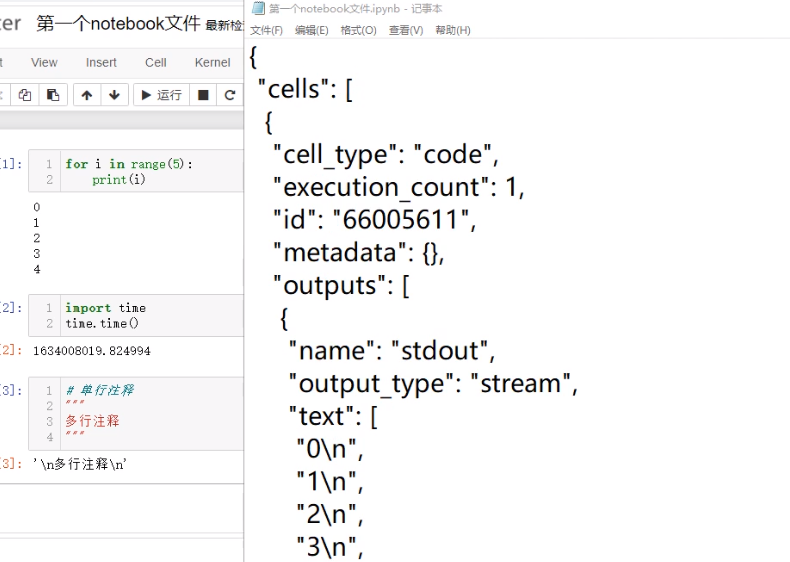Click the copy cells icon in the toolbar
Screen dimensions: 790x562
pyautogui.click(x=25, y=95)
